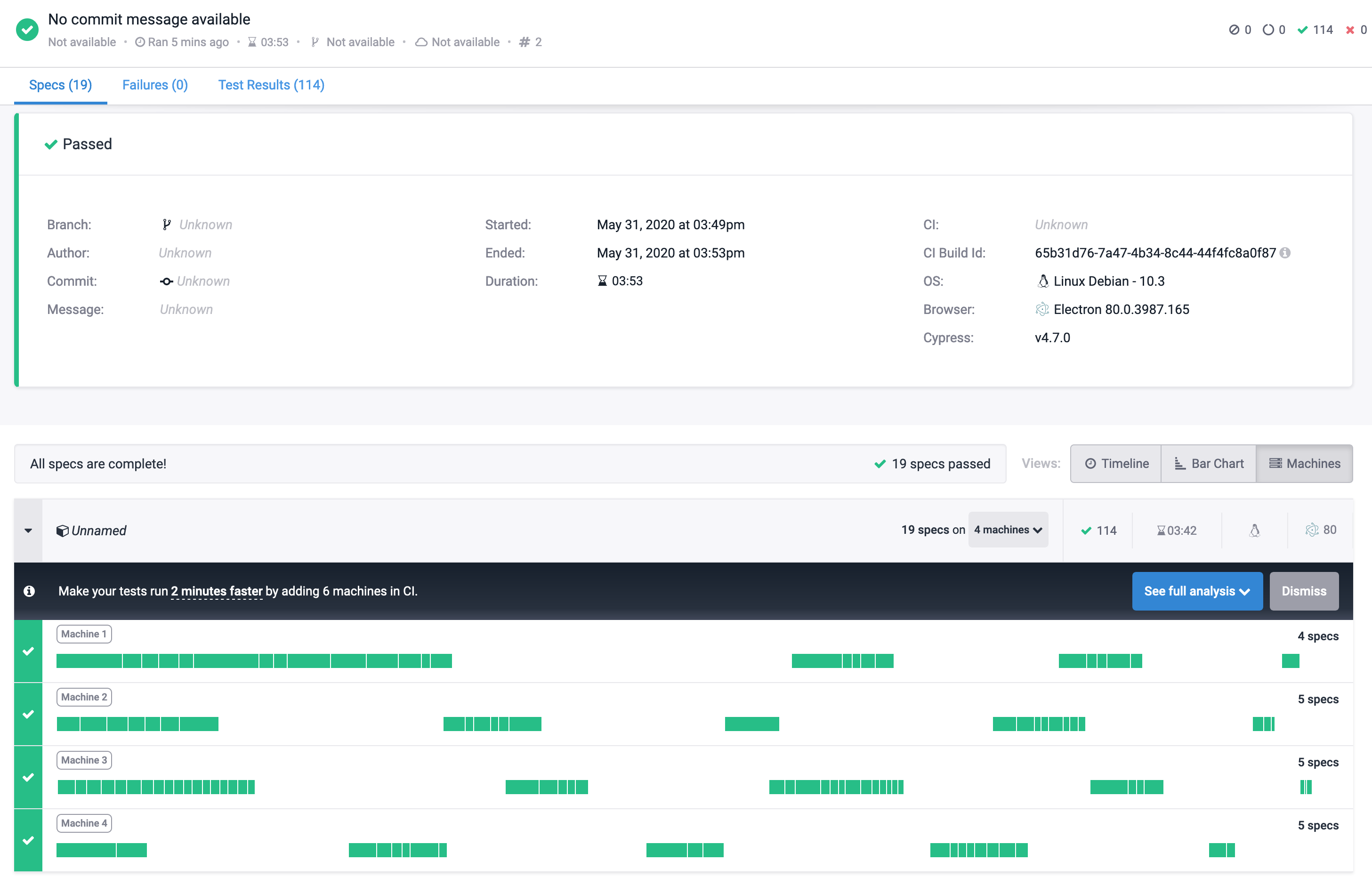Collapse the Unnamed group with caret

pos(28,531)
